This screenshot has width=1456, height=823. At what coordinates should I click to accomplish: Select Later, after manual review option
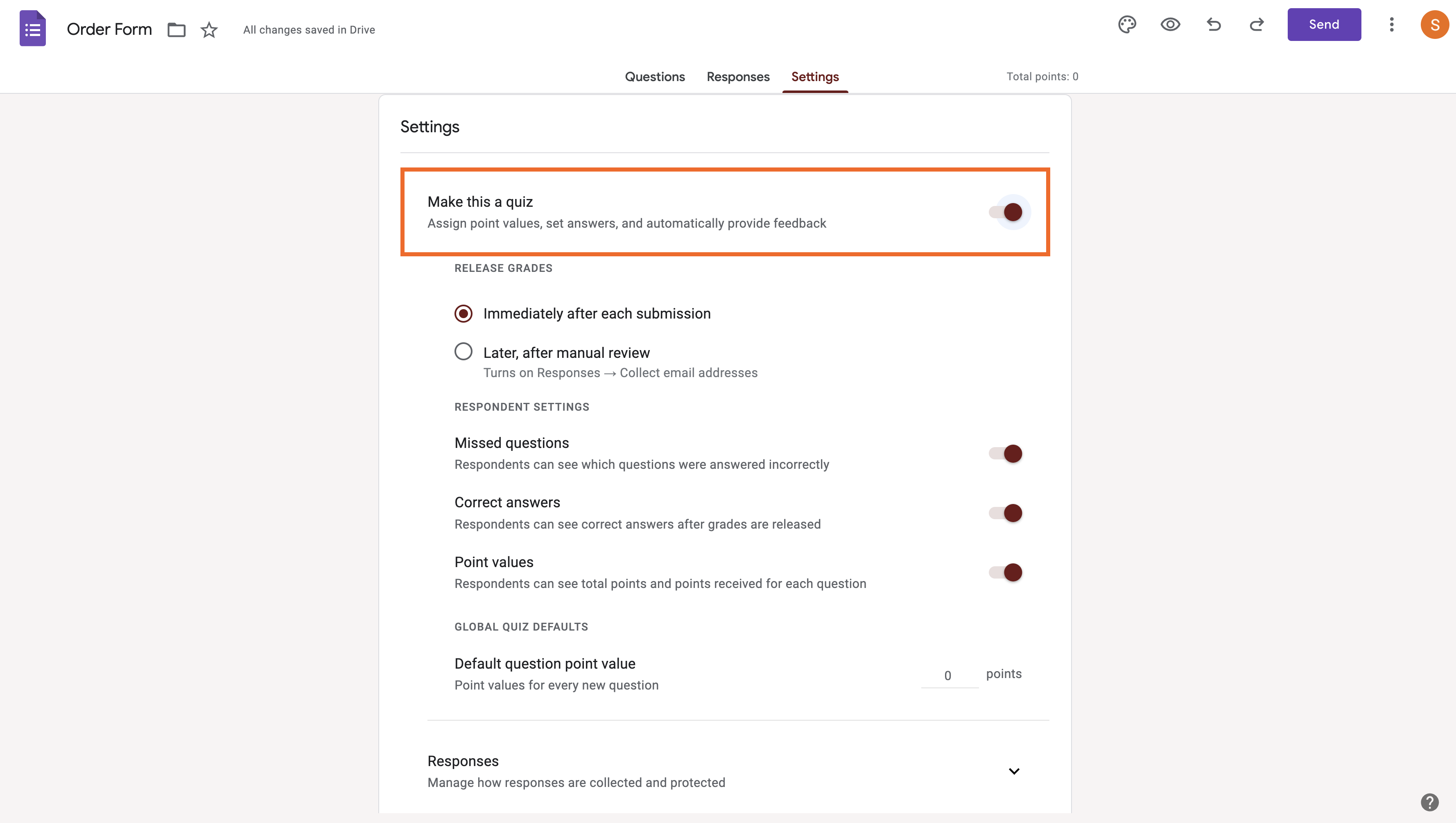463,352
